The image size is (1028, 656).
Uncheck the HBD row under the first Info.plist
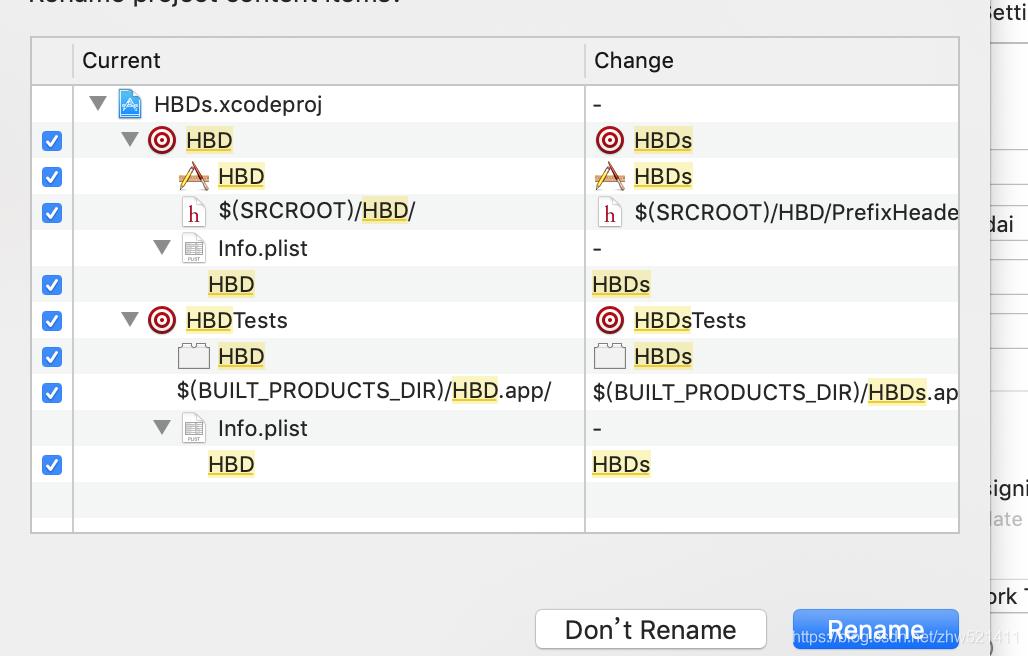(52, 285)
